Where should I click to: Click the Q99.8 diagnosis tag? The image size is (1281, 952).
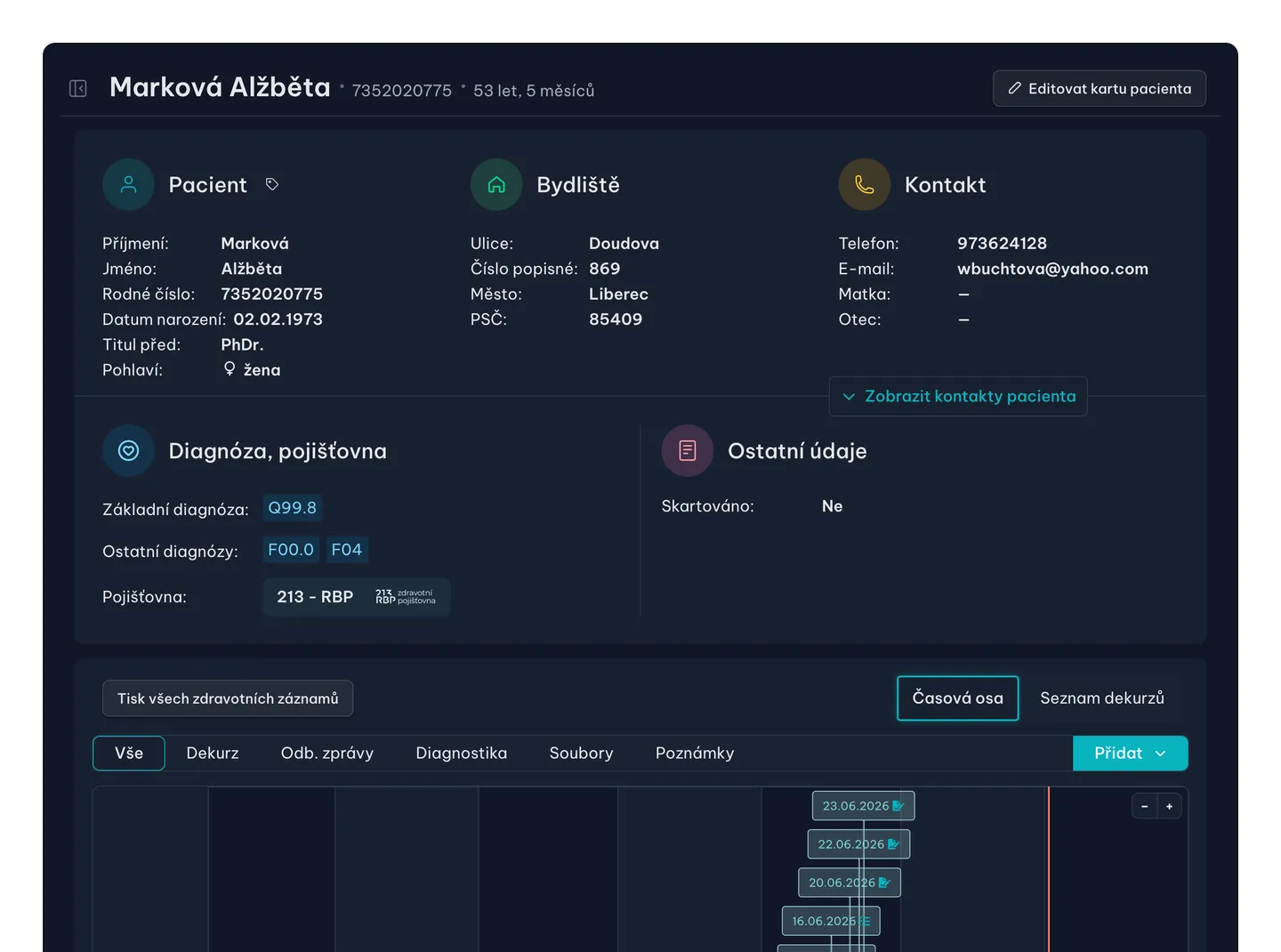[x=293, y=507]
